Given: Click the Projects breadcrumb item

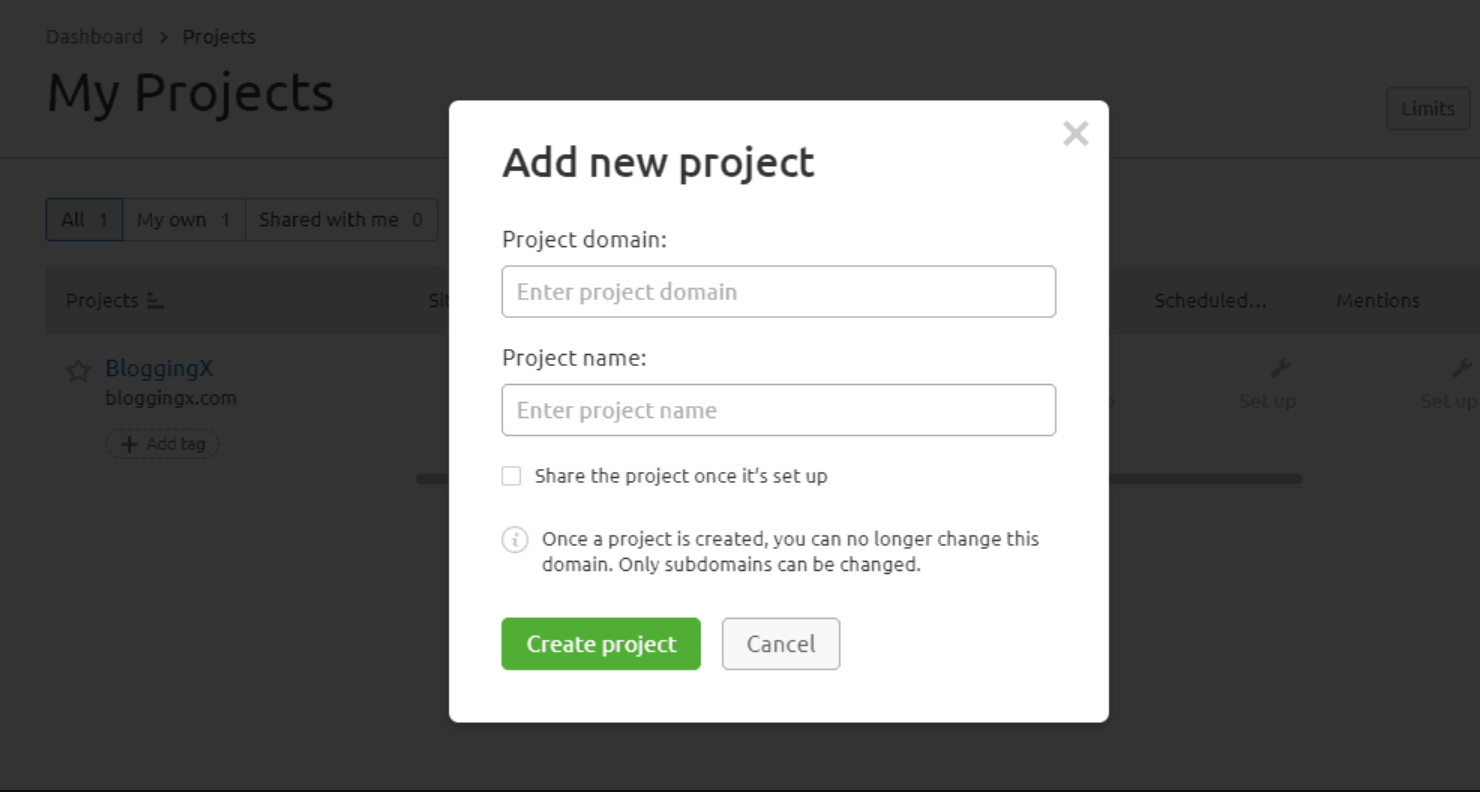Looking at the screenshot, I should [219, 36].
